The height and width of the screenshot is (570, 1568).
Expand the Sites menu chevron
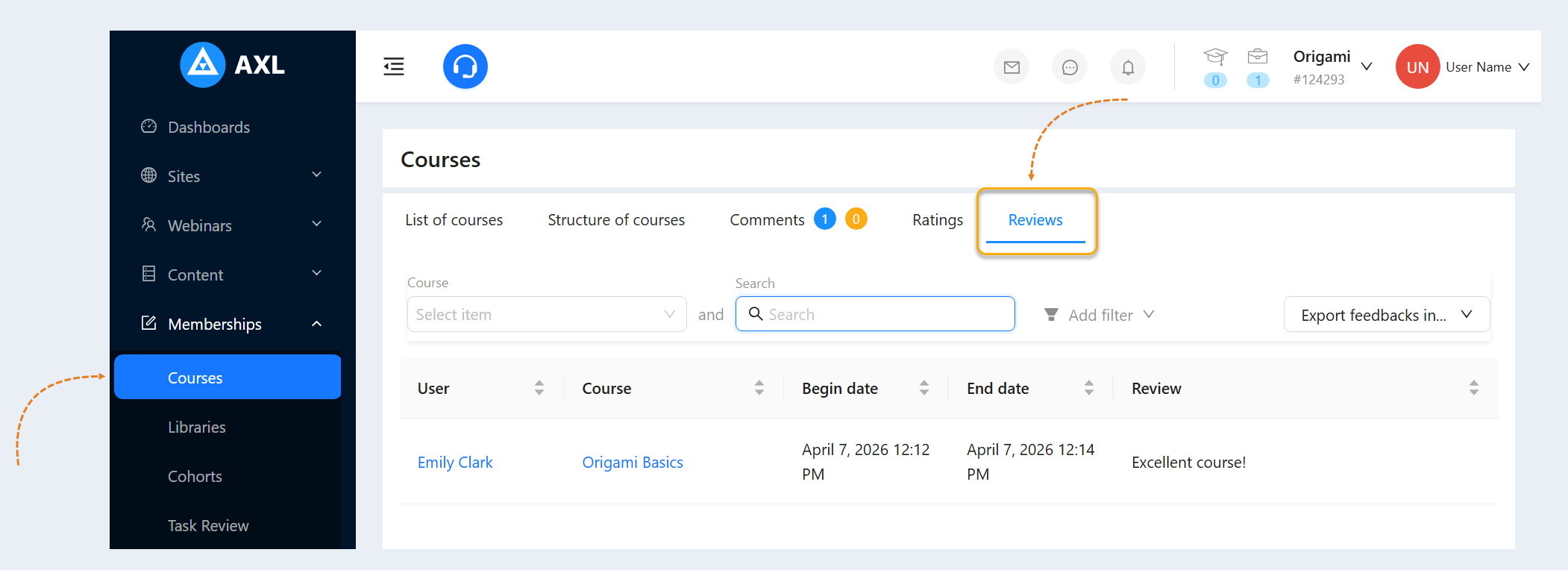point(317,175)
